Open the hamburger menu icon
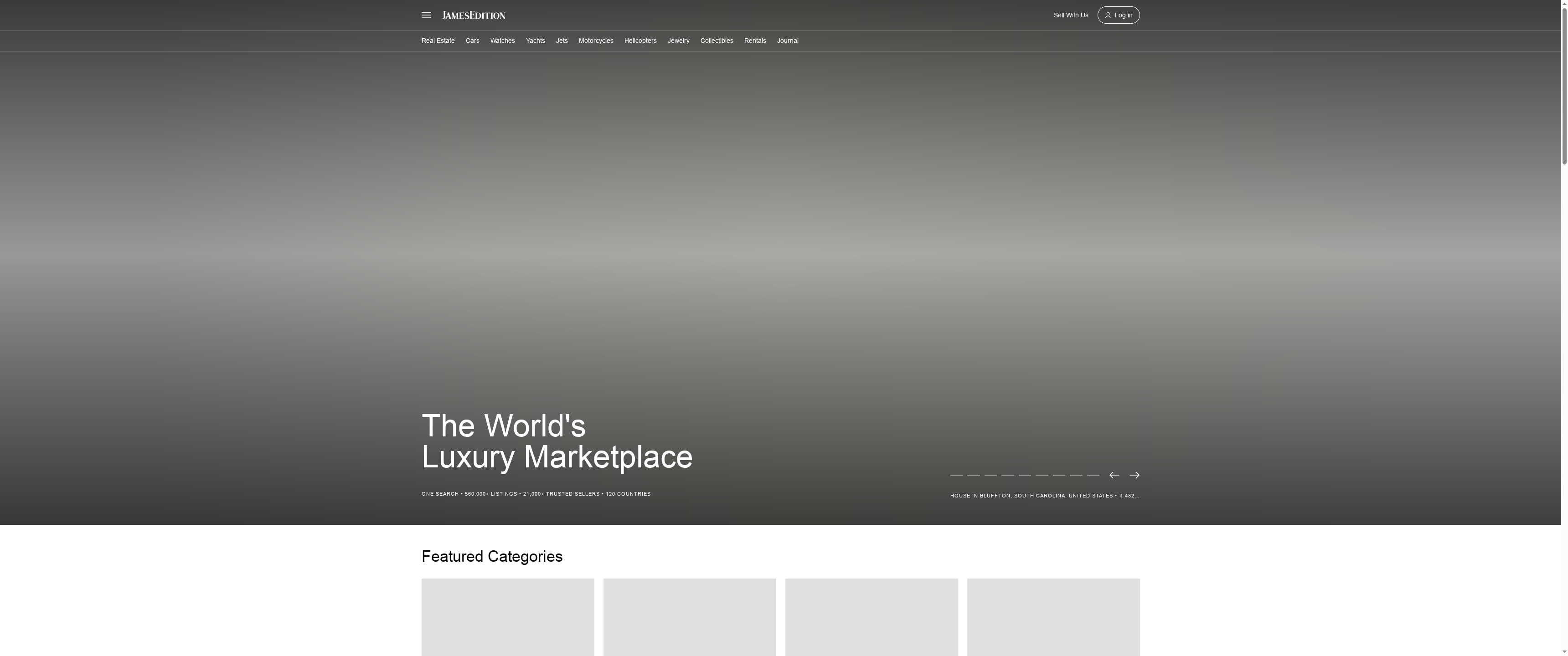This screenshot has height=656, width=1568. [x=426, y=15]
